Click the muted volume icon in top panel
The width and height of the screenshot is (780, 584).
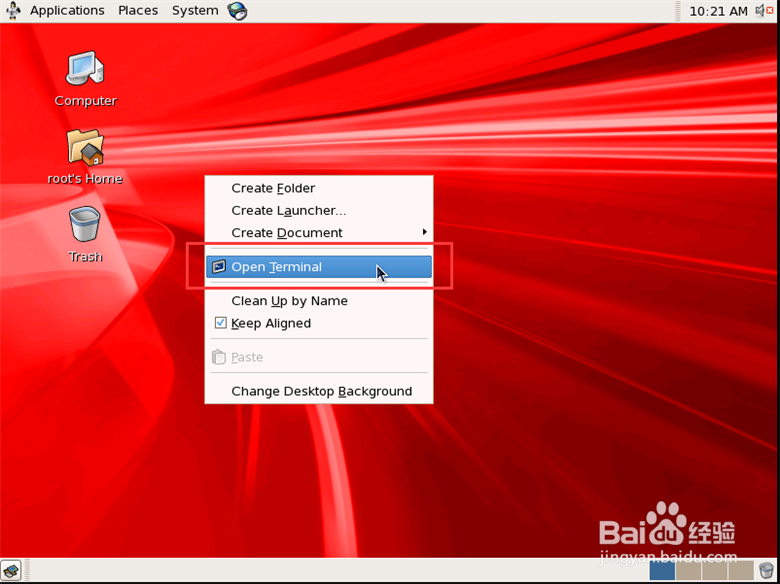coord(764,10)
